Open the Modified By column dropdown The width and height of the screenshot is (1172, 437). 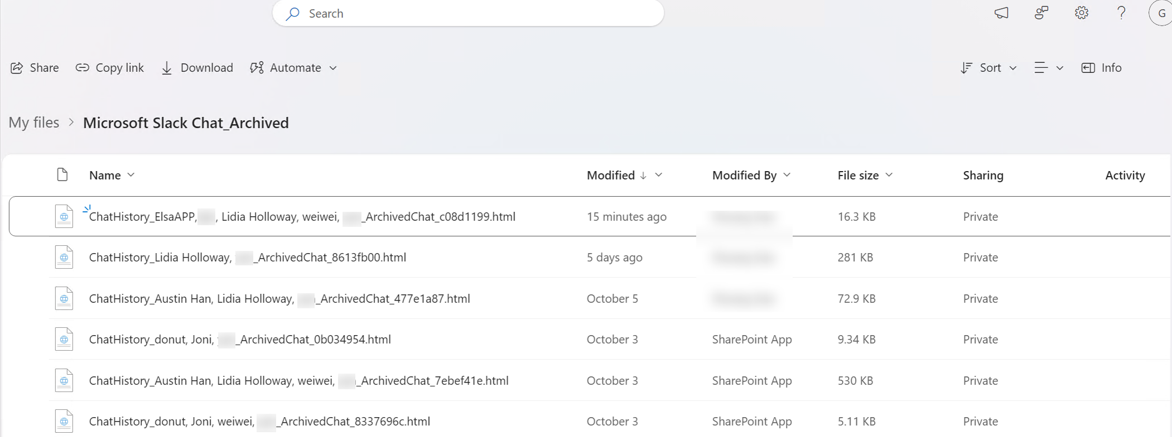[751, 176]
